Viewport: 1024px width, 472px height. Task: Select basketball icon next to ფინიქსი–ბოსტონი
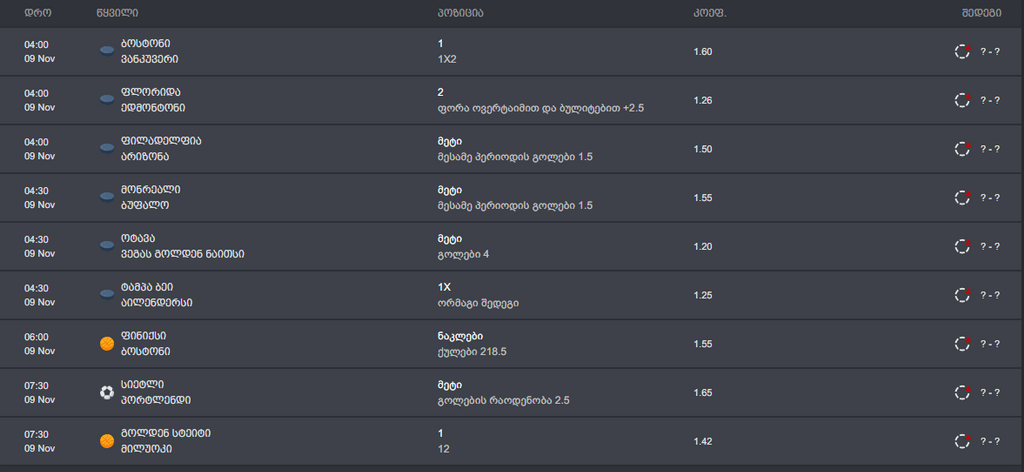[x=107, y=343]
